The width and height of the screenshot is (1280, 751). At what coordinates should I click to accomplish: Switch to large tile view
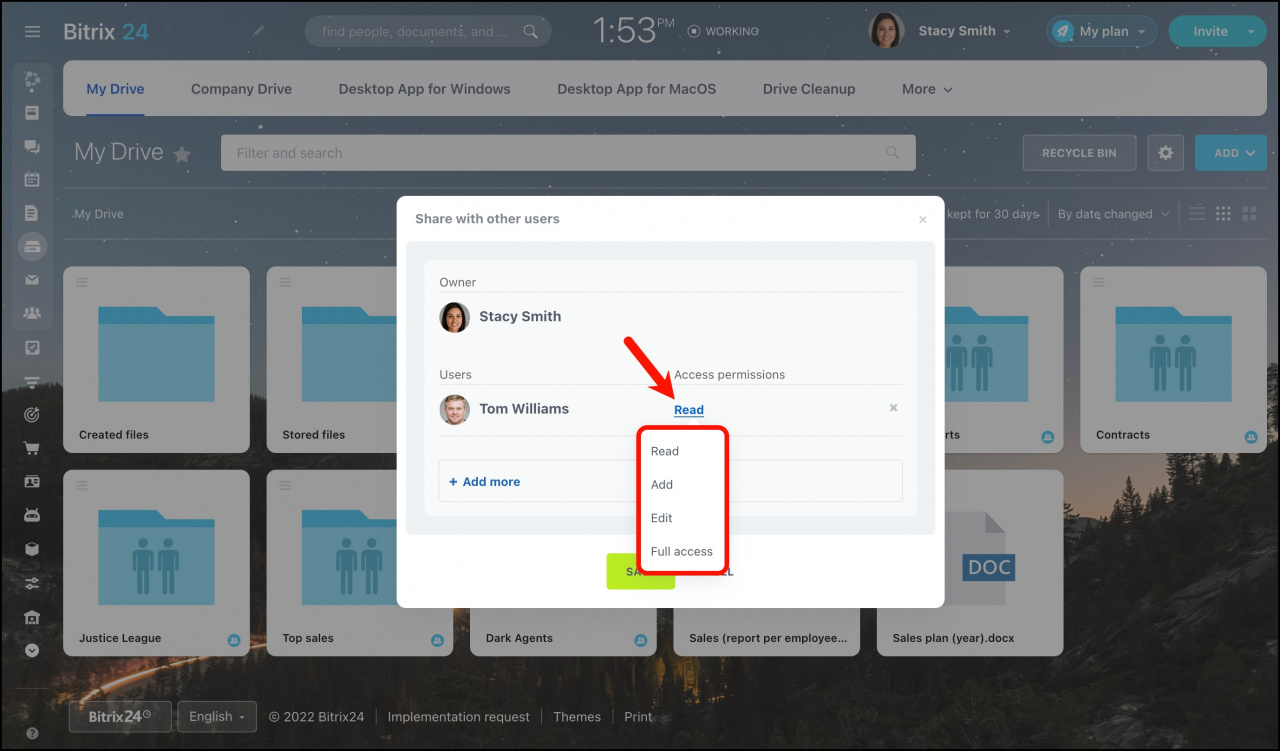click(1249, 213)
